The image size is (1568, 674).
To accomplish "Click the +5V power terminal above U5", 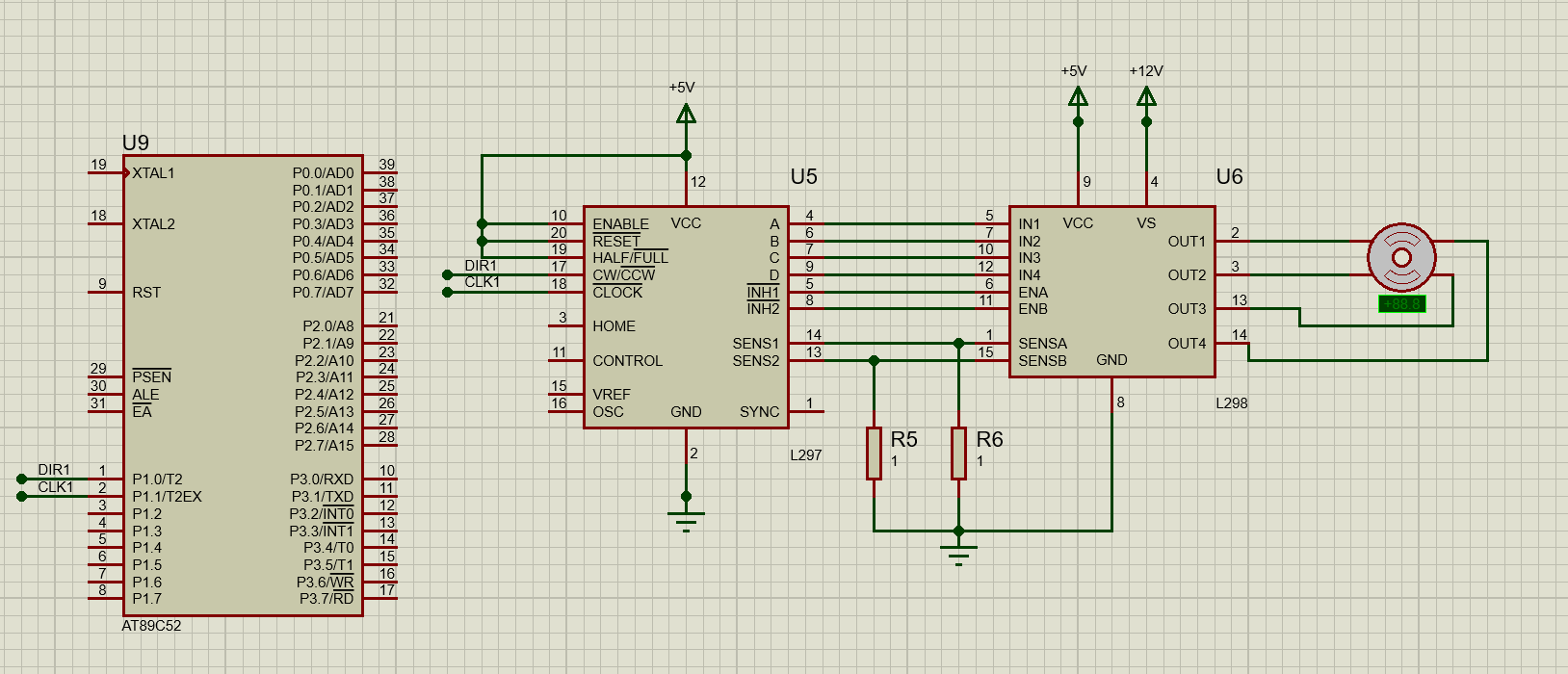I will point(686,115).
